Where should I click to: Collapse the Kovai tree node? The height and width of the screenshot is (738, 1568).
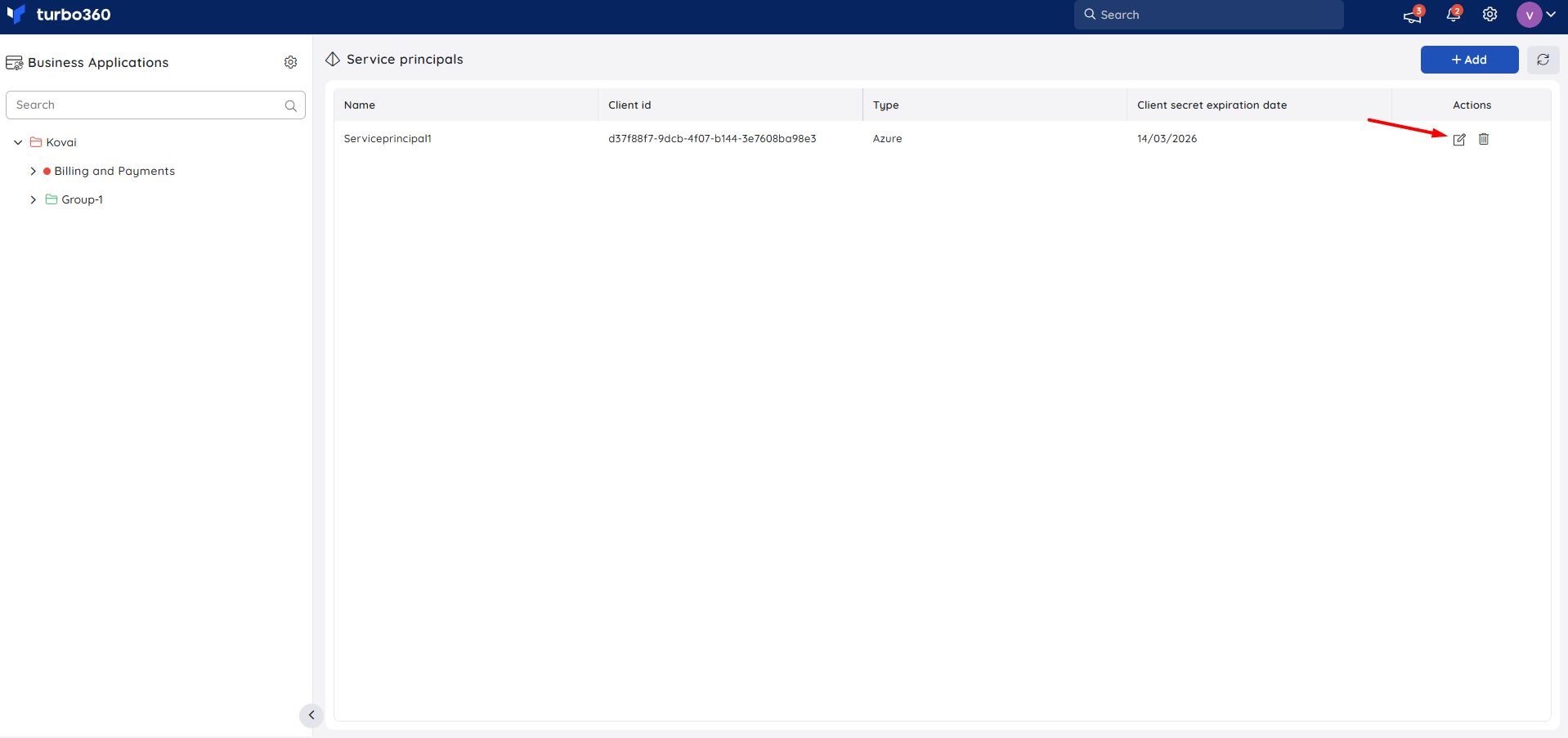pos(18,142)
